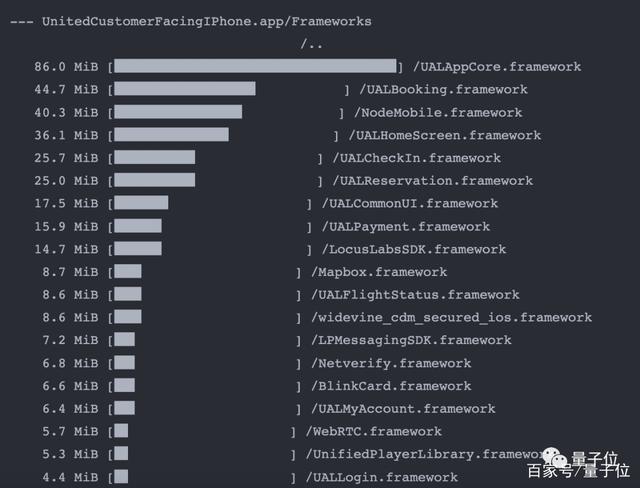This screenshot has height=488, width=640.
Task: Click the UnitedCustomerFacingIPhone.app/Frameworks path header
Action: [207, 21]
